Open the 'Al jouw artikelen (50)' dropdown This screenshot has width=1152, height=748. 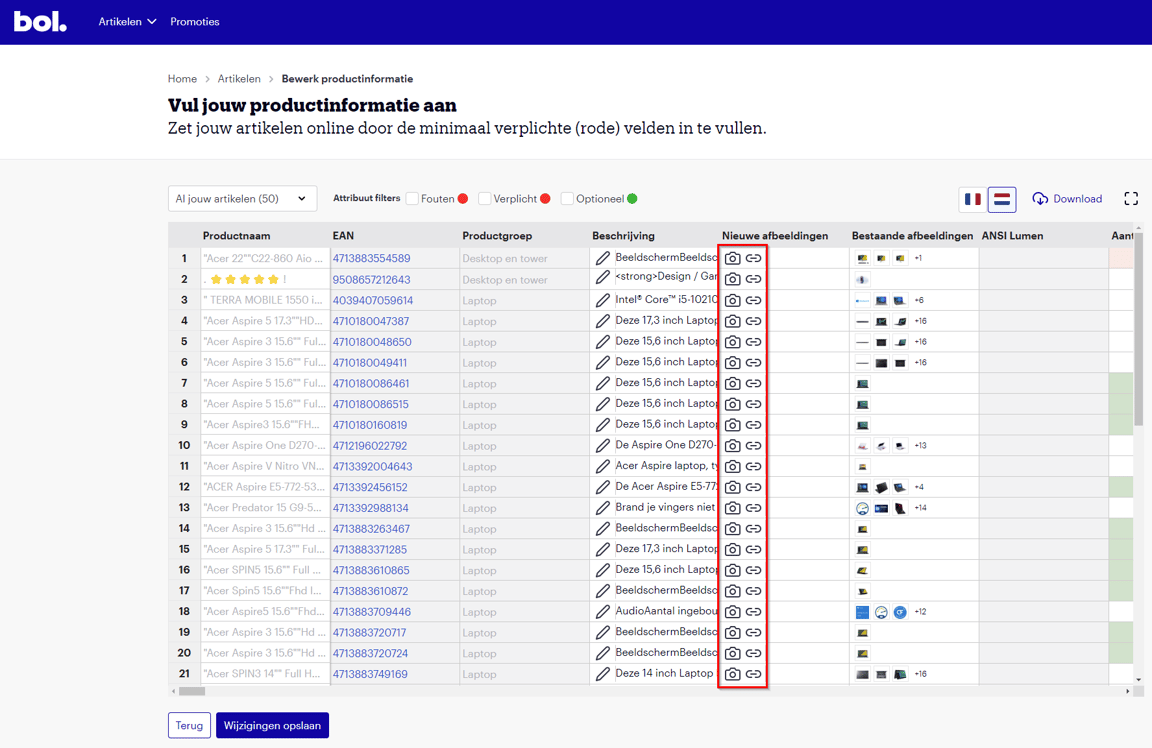pos(242,199)
